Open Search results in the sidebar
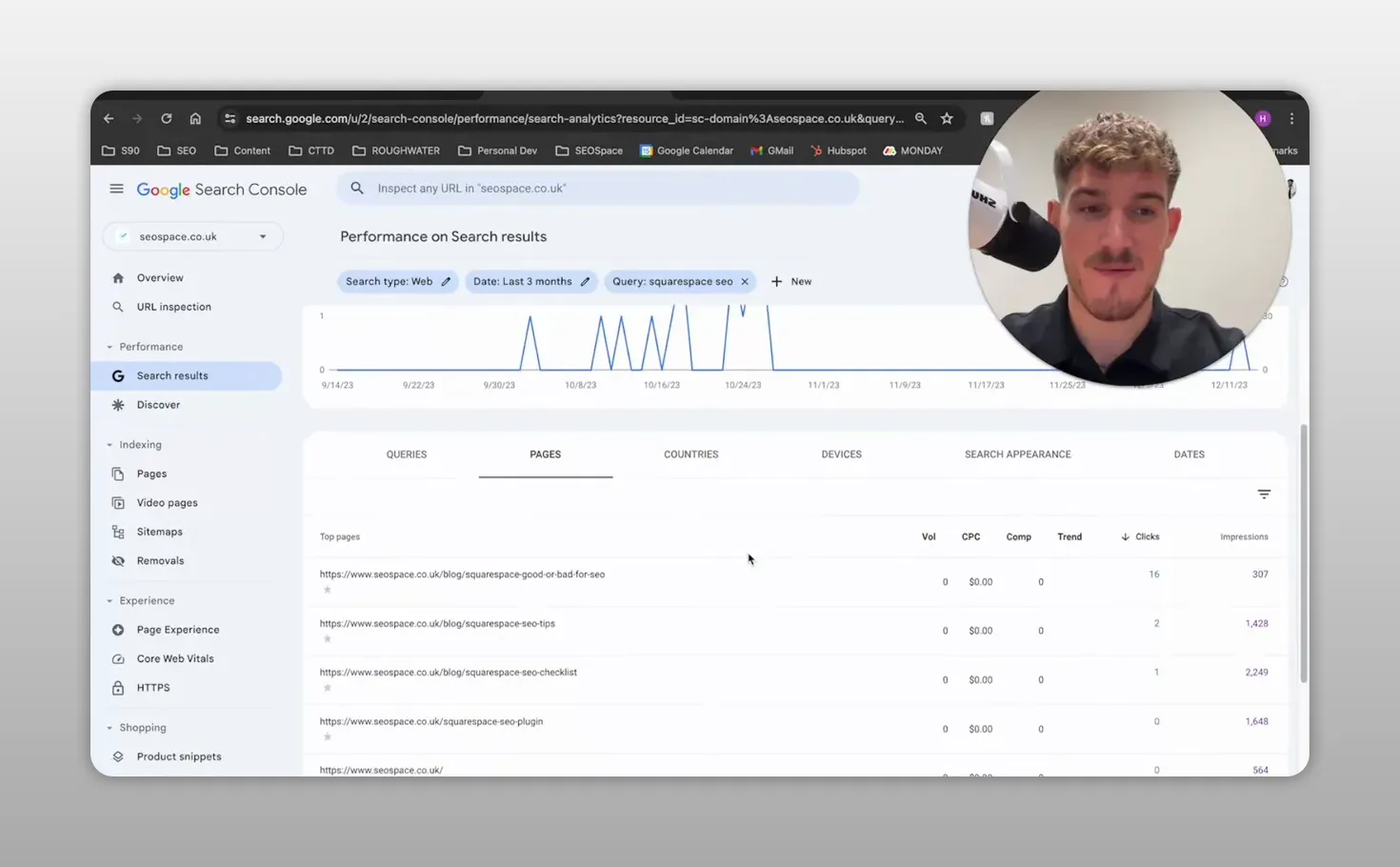 [186, 375]
